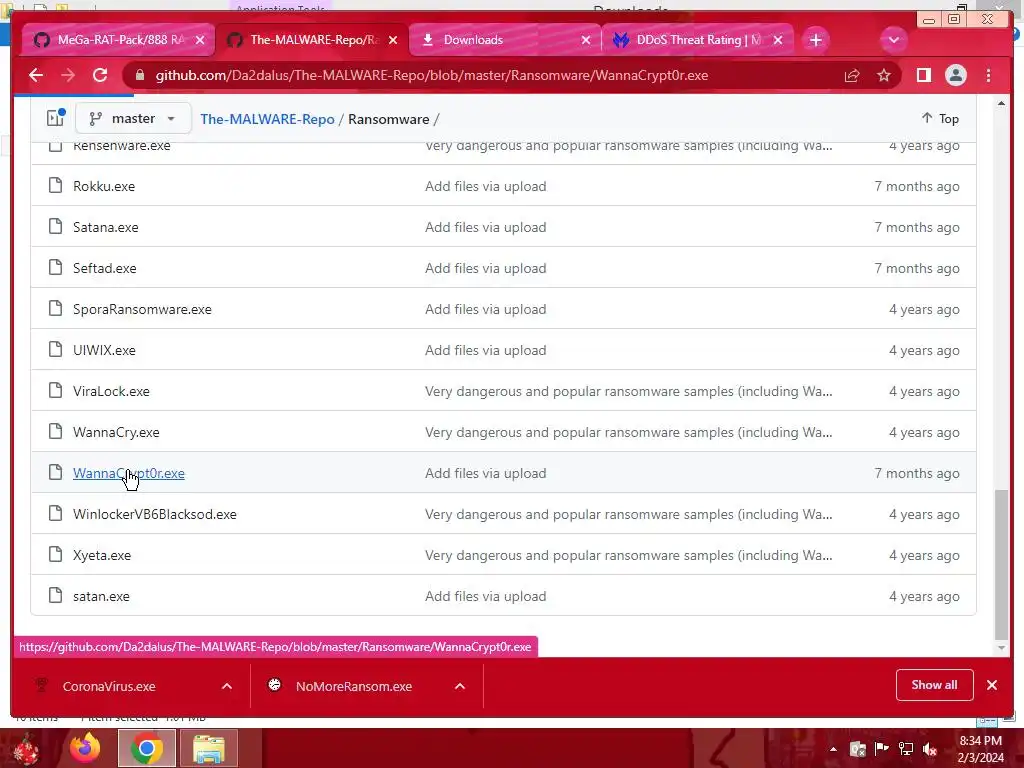Open WinlockerVB6Blacksod.exe file
The width and height of the screenshot is (1024, 768).
point(155,515)
